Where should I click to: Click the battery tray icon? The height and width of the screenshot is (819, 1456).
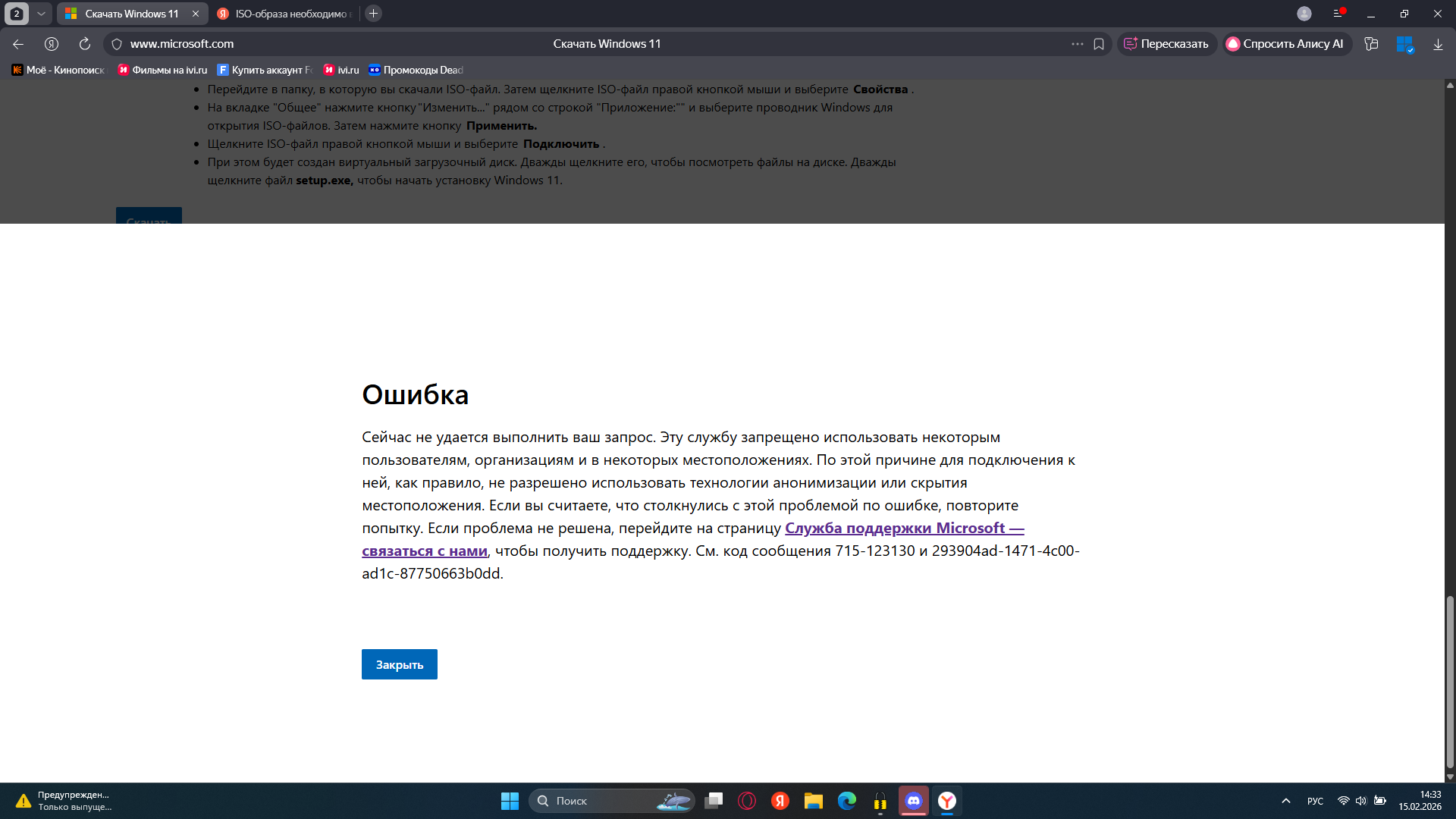coord(1380,801)
